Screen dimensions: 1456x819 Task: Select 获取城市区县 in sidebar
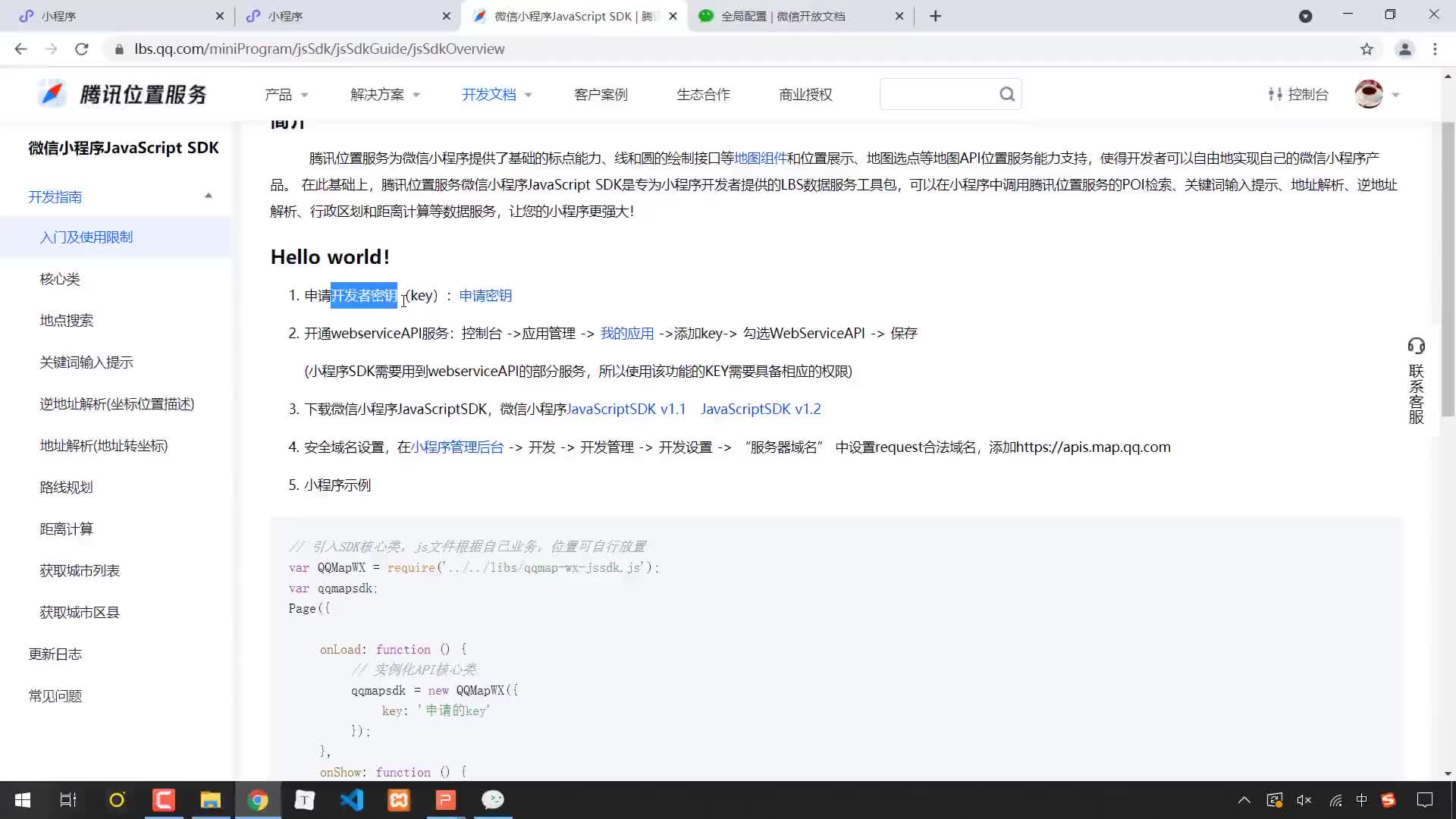click(x=80, y=613)
